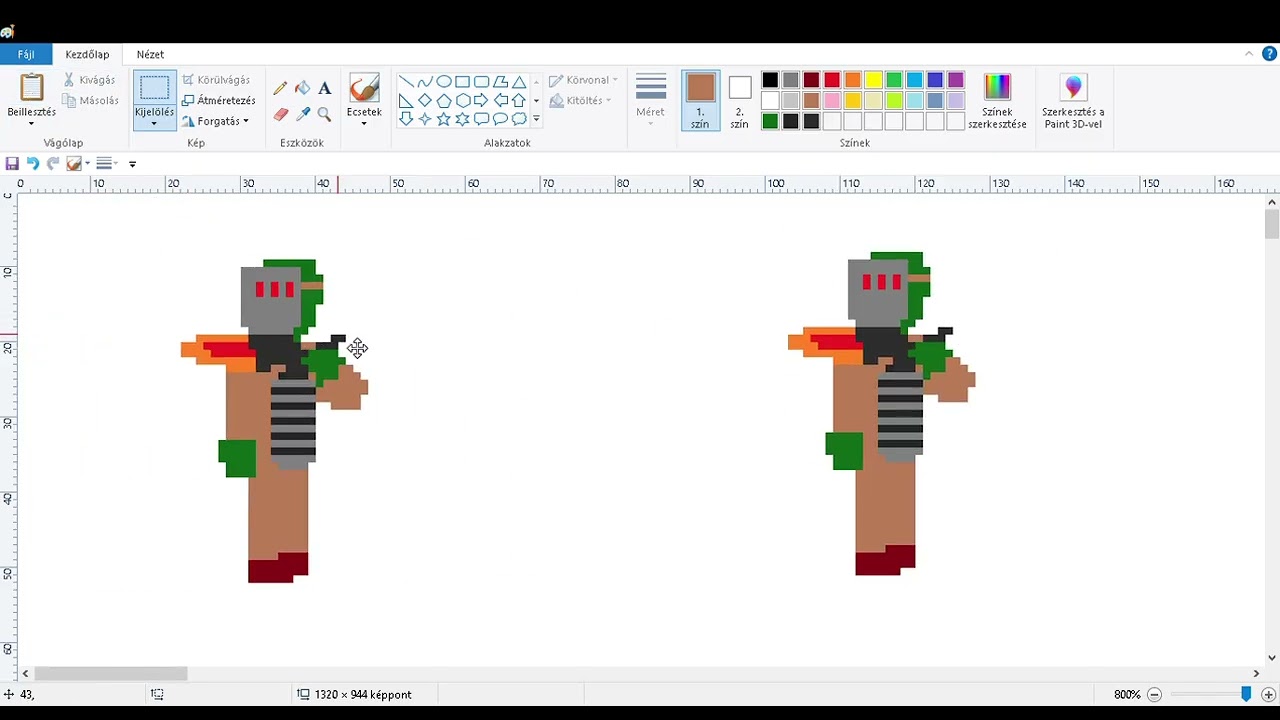Select 2. szín as active color
This screenshot has width=1280, height=720.
click(x=739, y=100)
